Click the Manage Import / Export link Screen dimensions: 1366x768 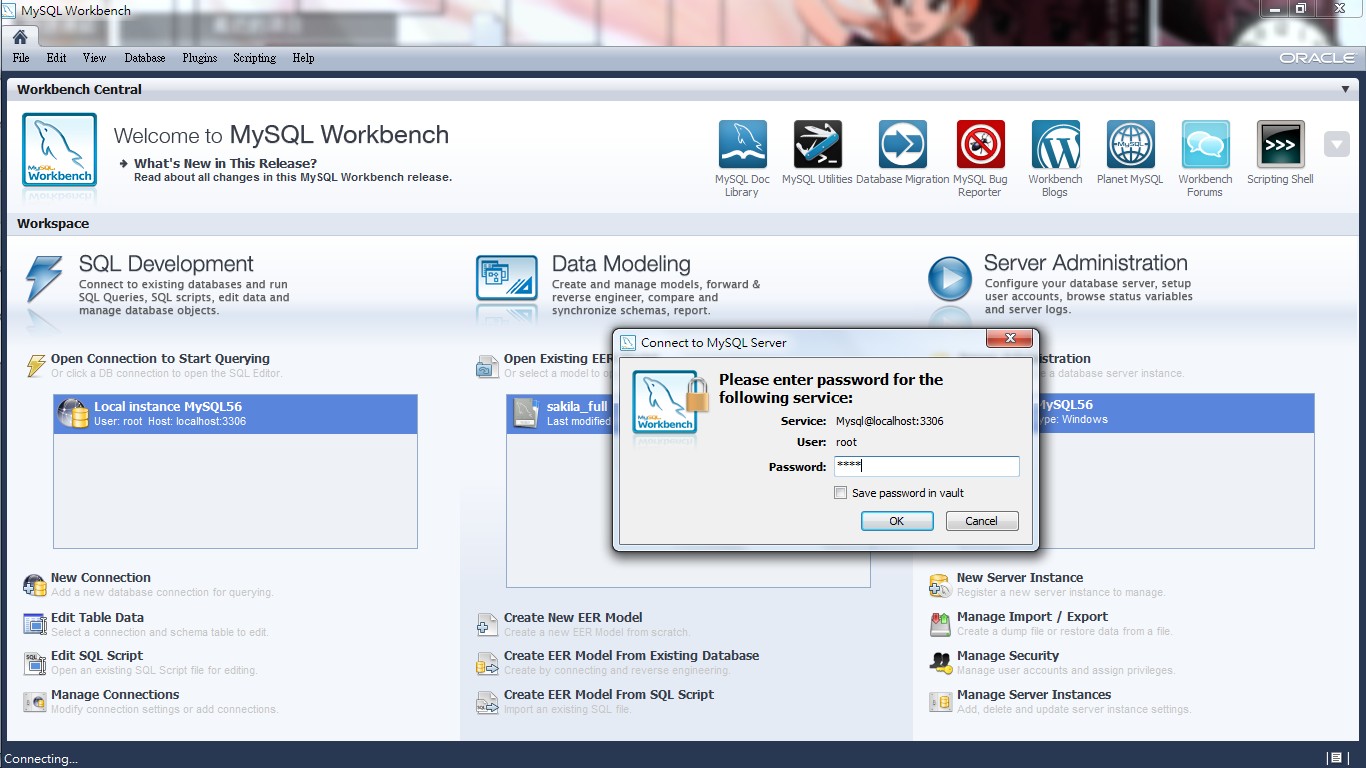[x=1032, y=617]
